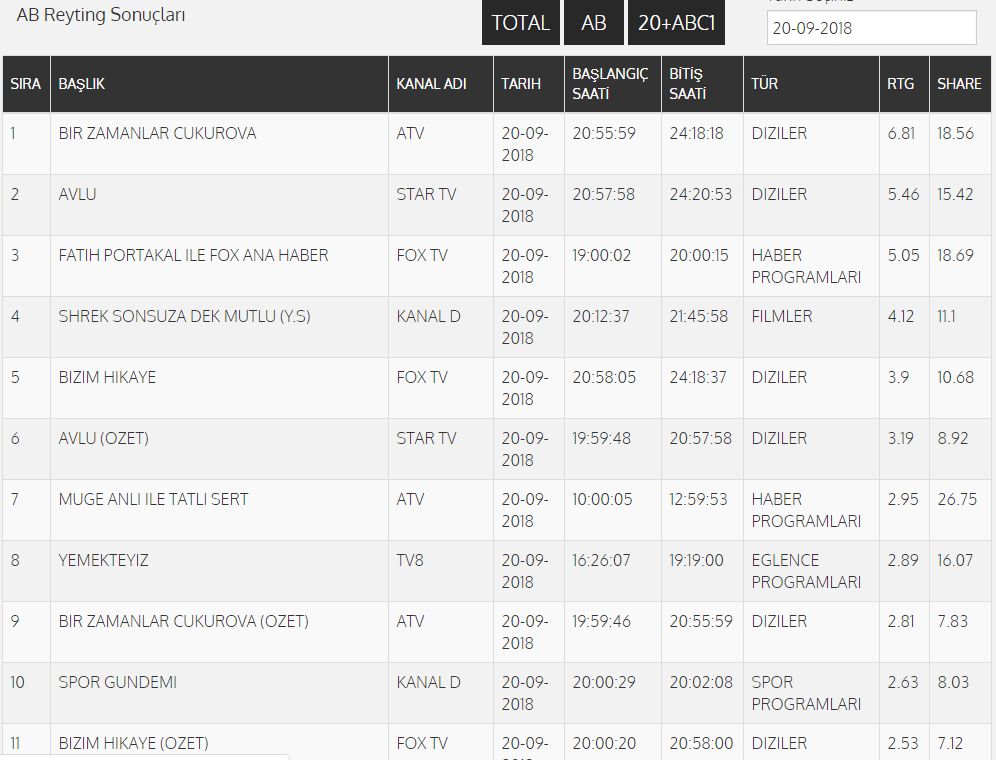Open the 20+ABC1 ratings tab

pyautogui.click(x=676, y=22)
